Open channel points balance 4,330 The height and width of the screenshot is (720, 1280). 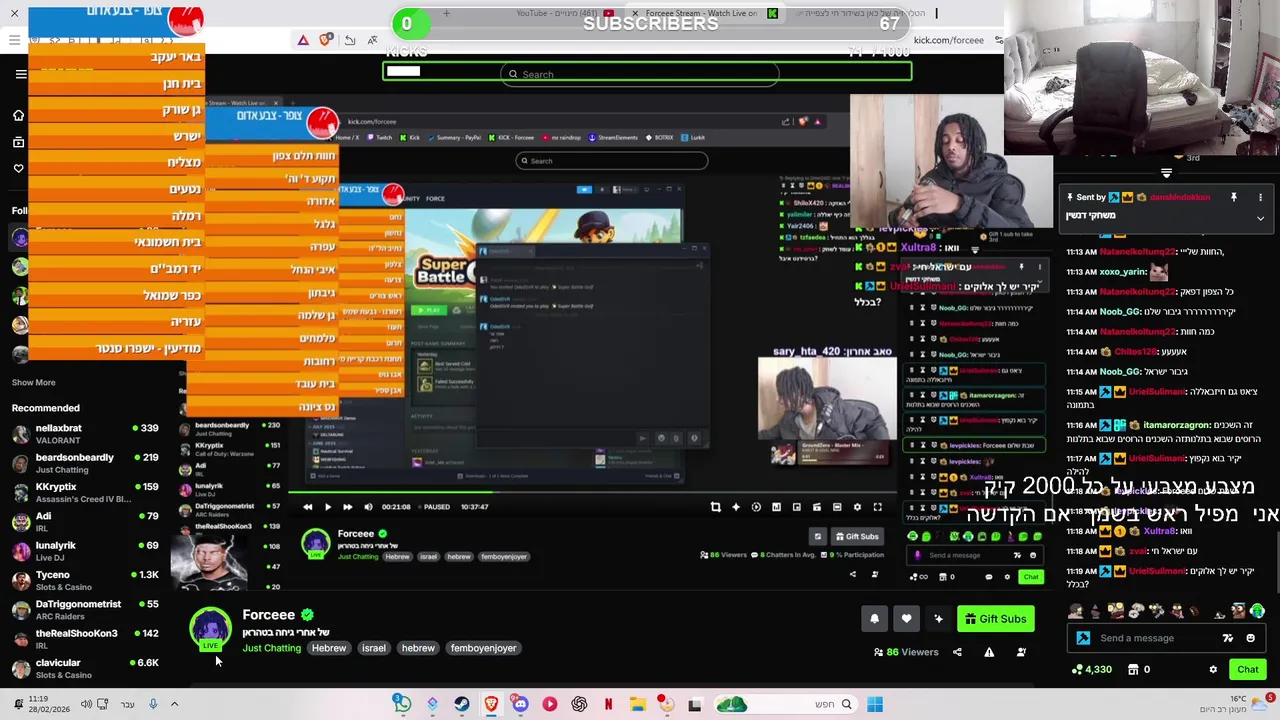coord(1092,670)
